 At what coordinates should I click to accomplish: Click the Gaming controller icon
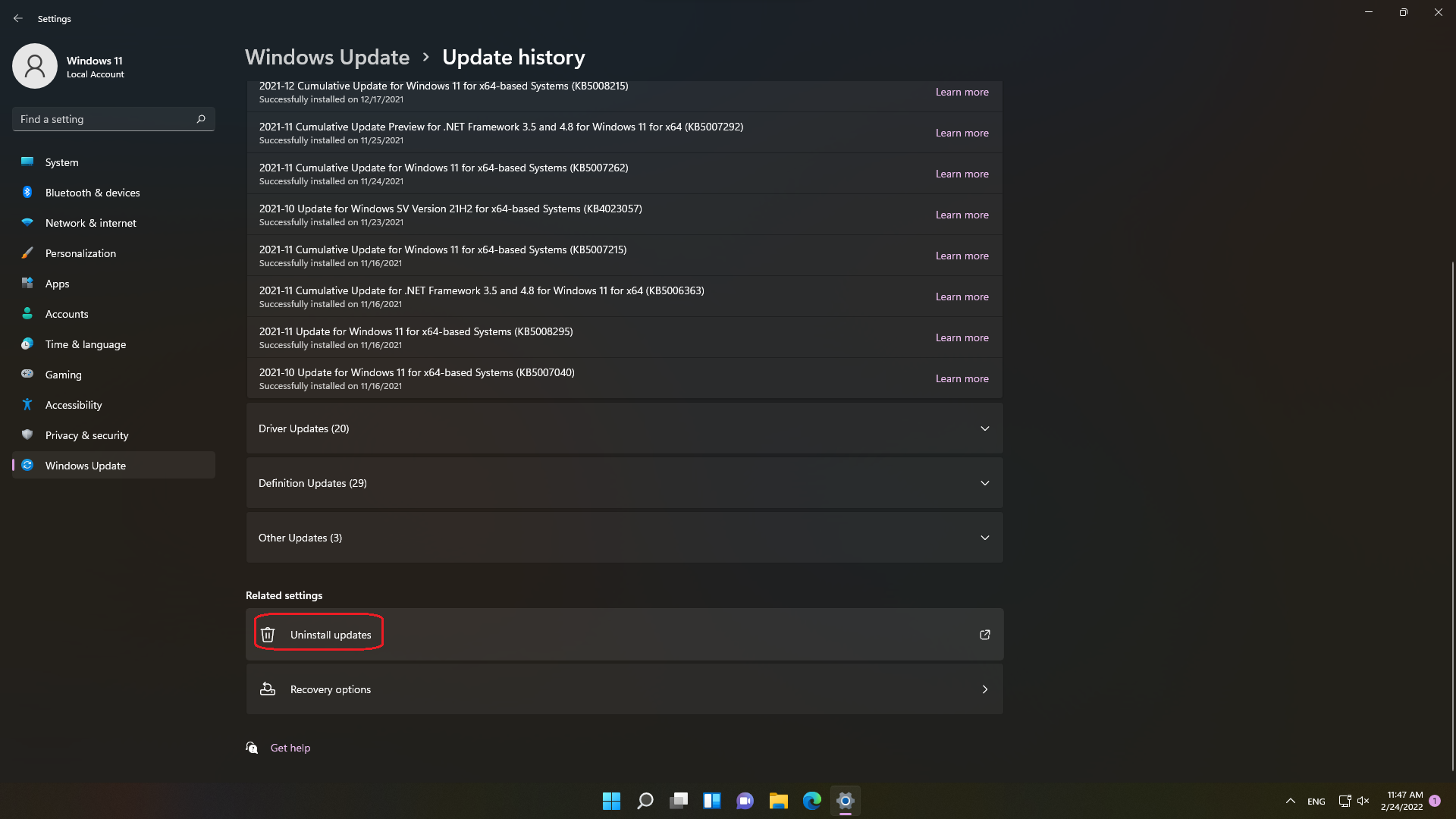coord(27,374)
